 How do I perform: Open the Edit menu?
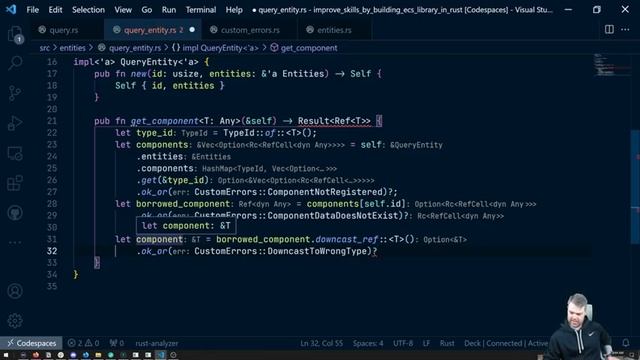55,10
